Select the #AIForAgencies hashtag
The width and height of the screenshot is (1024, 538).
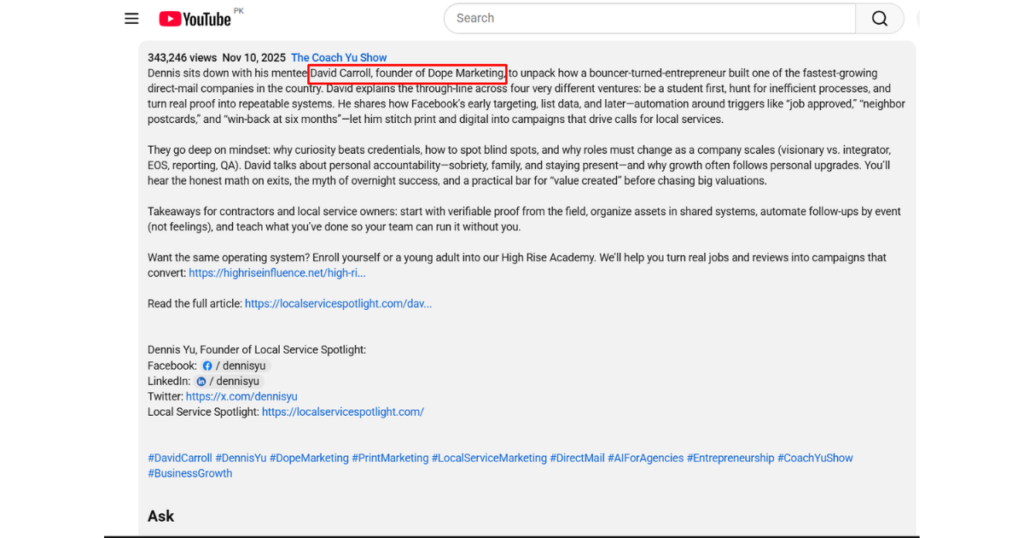point(645,458)
